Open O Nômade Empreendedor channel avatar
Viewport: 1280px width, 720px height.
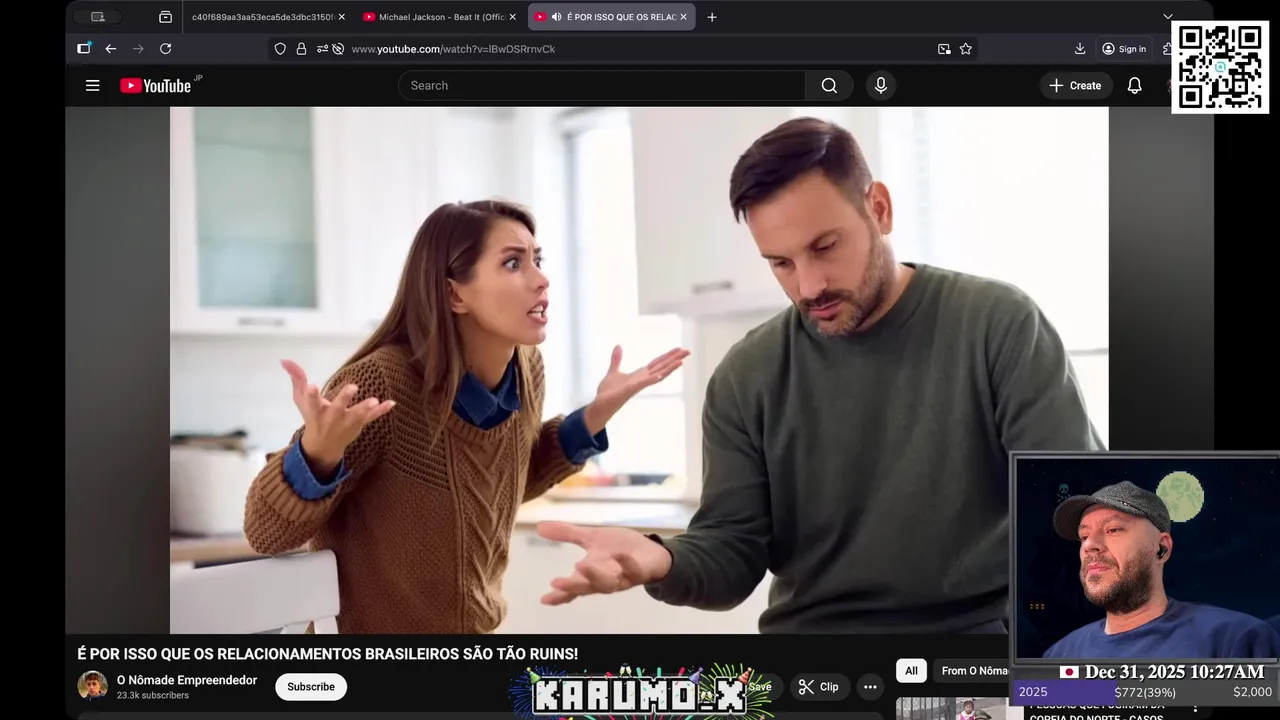click(93, 686)
